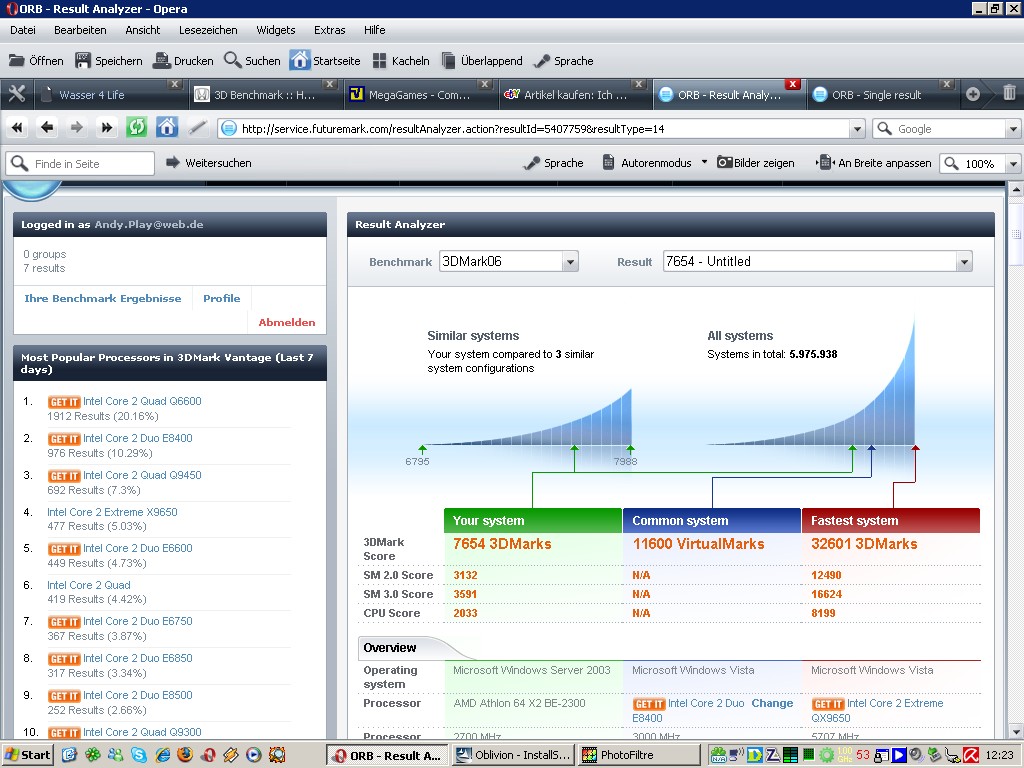This screenshot has width=1024, height=768.
Task: Open new tab with plus icon
Action: [972, 94]
